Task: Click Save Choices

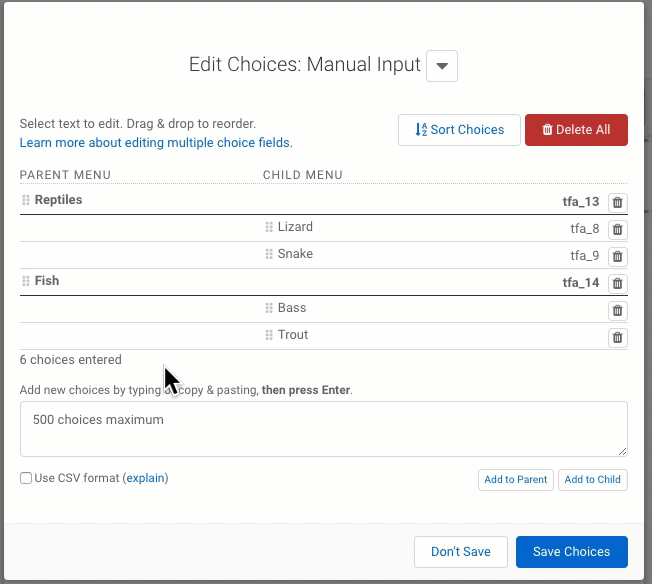Action: tap(572, 552)
